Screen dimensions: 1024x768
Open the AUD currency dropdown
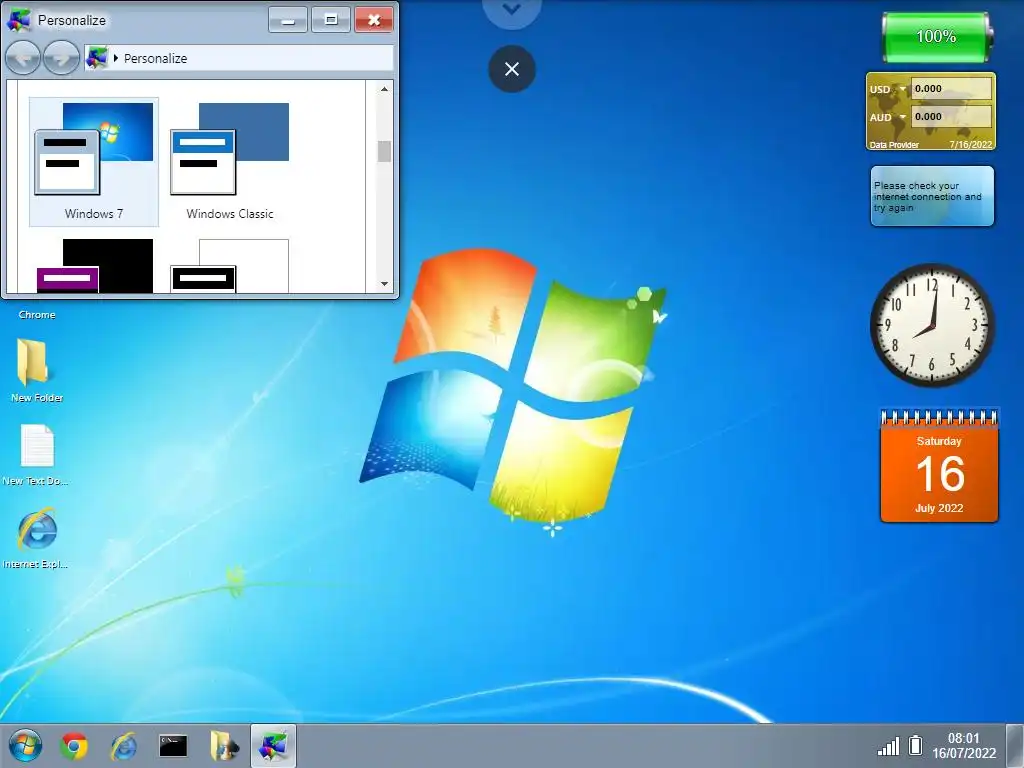[x=903, y=117]
